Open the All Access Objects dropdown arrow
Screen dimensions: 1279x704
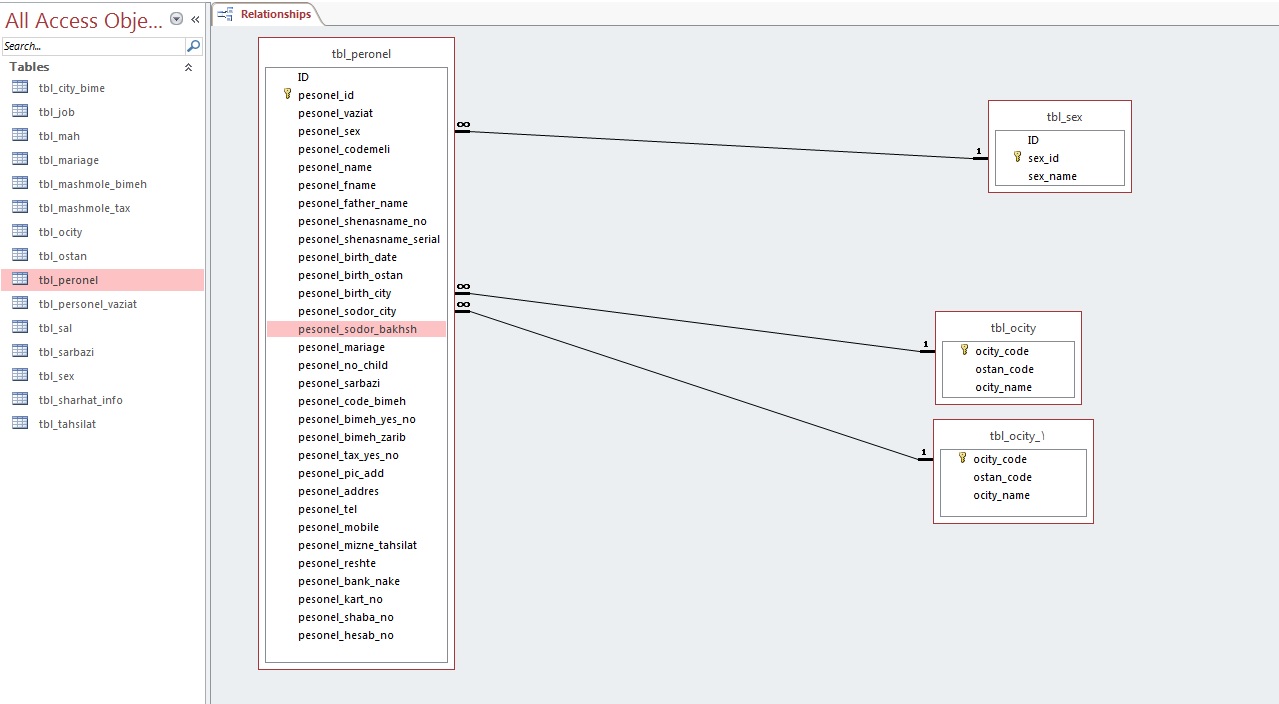(x=177, y=19)
